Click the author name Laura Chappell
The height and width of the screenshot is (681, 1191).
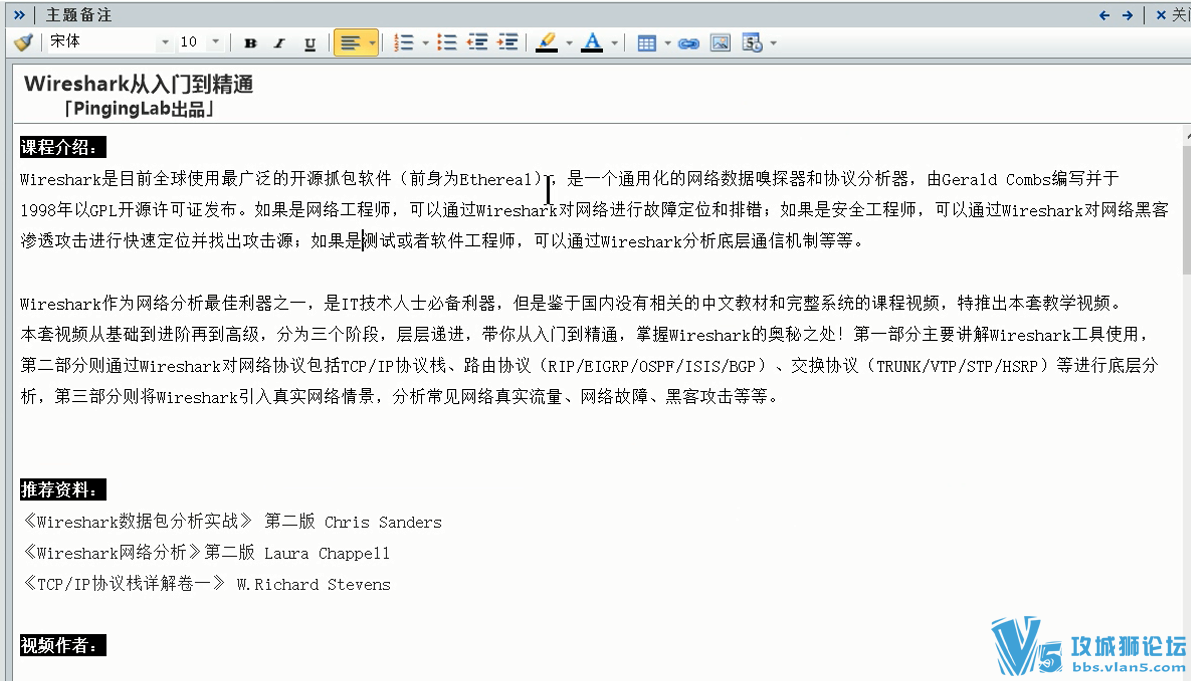(x=327, y=553)
